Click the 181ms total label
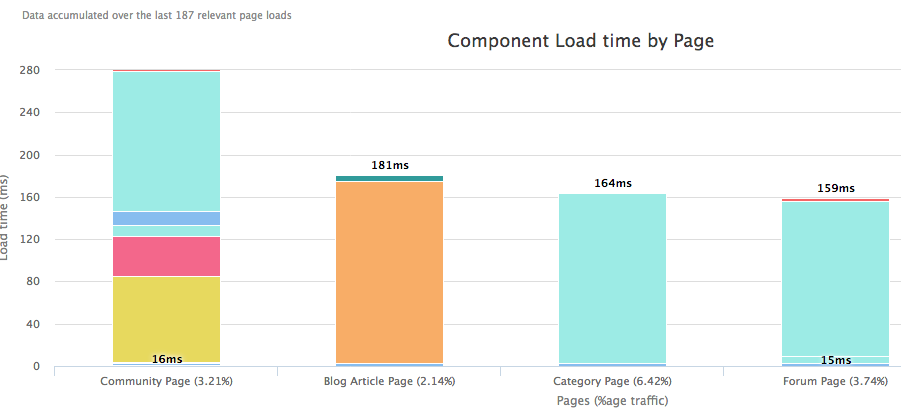Image resolution: width=901 pixels, height=417 pixels. click(x=389, y=166)
